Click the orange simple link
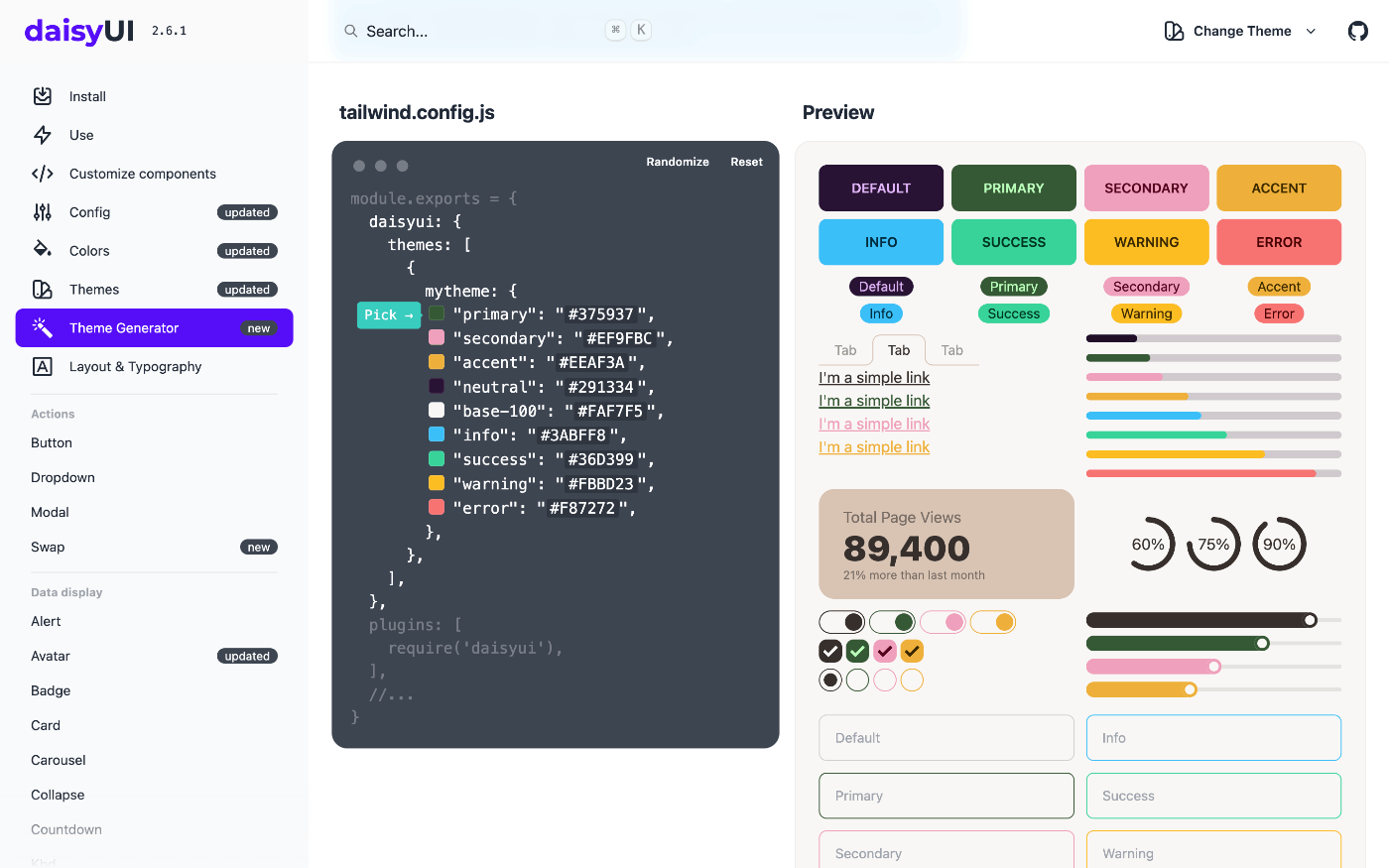The width and height of the screenshot is (1389, 868). pyautogui.click(x=874, y=447)
